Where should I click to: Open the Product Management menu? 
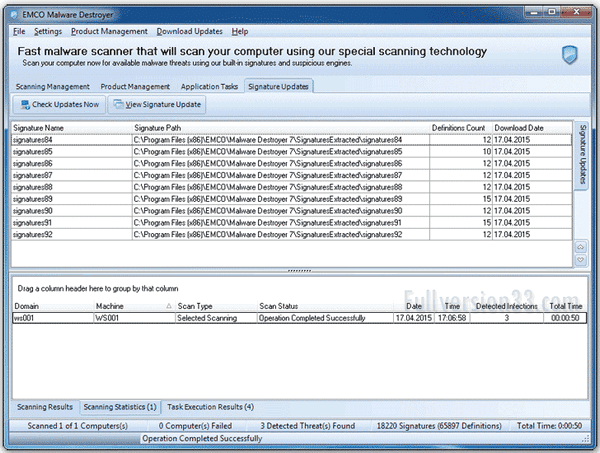click(x=109, y=31)
